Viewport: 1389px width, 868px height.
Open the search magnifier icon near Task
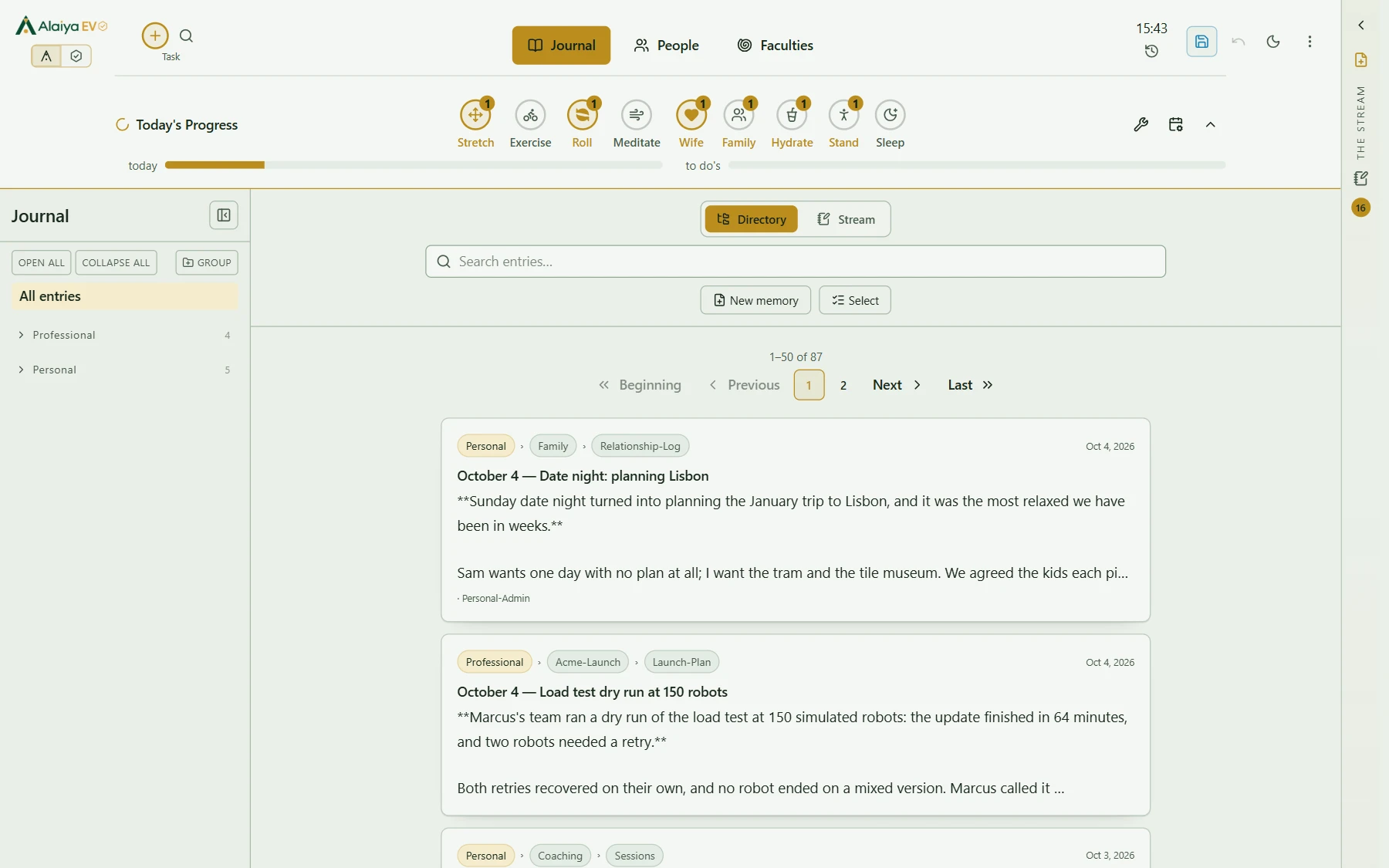tap(186, 35)
